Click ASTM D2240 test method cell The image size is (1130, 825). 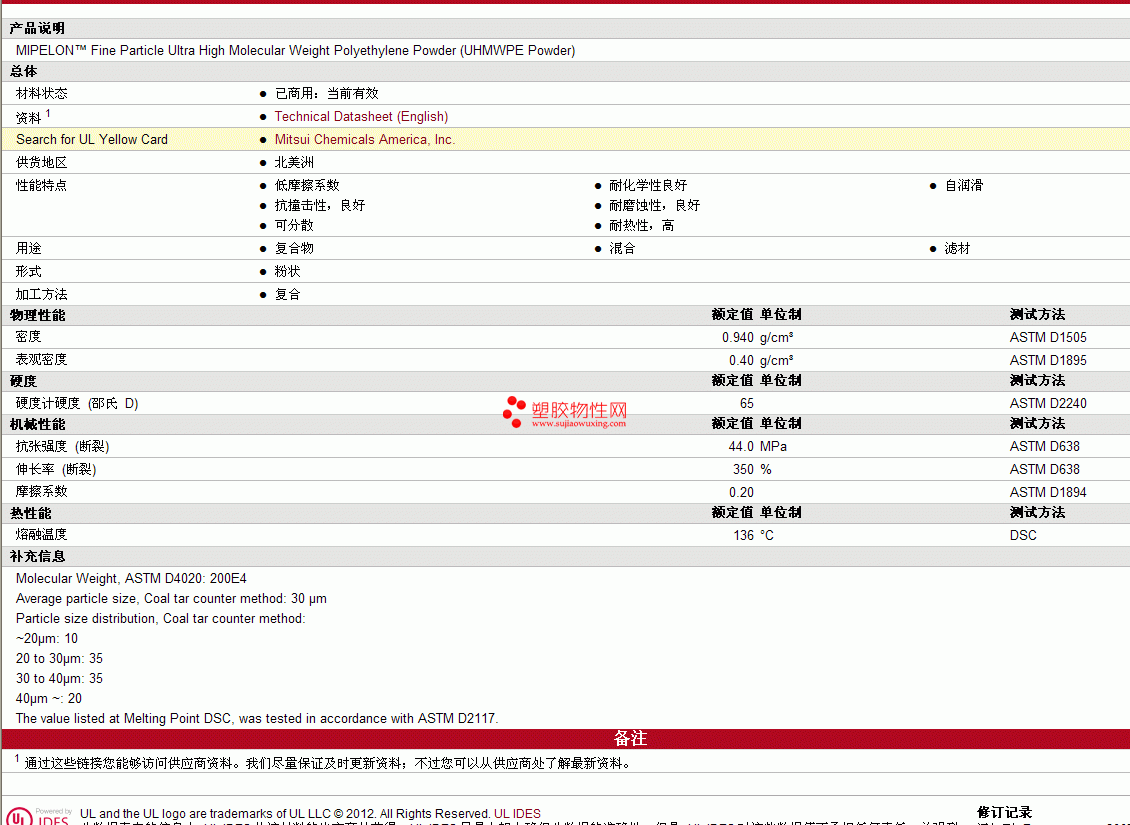point(1048,403)
